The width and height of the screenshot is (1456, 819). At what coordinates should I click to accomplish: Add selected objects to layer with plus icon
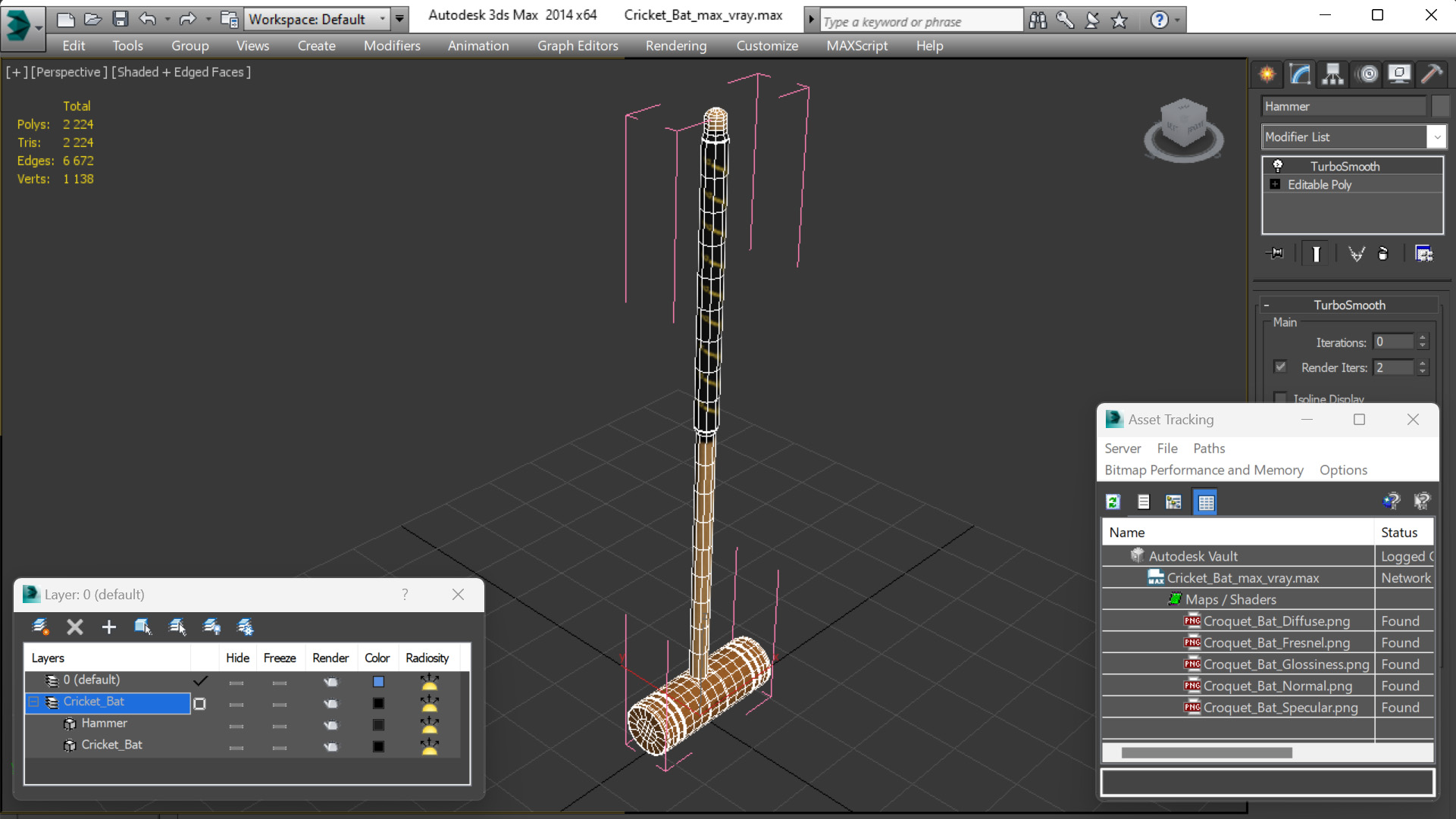108,627
